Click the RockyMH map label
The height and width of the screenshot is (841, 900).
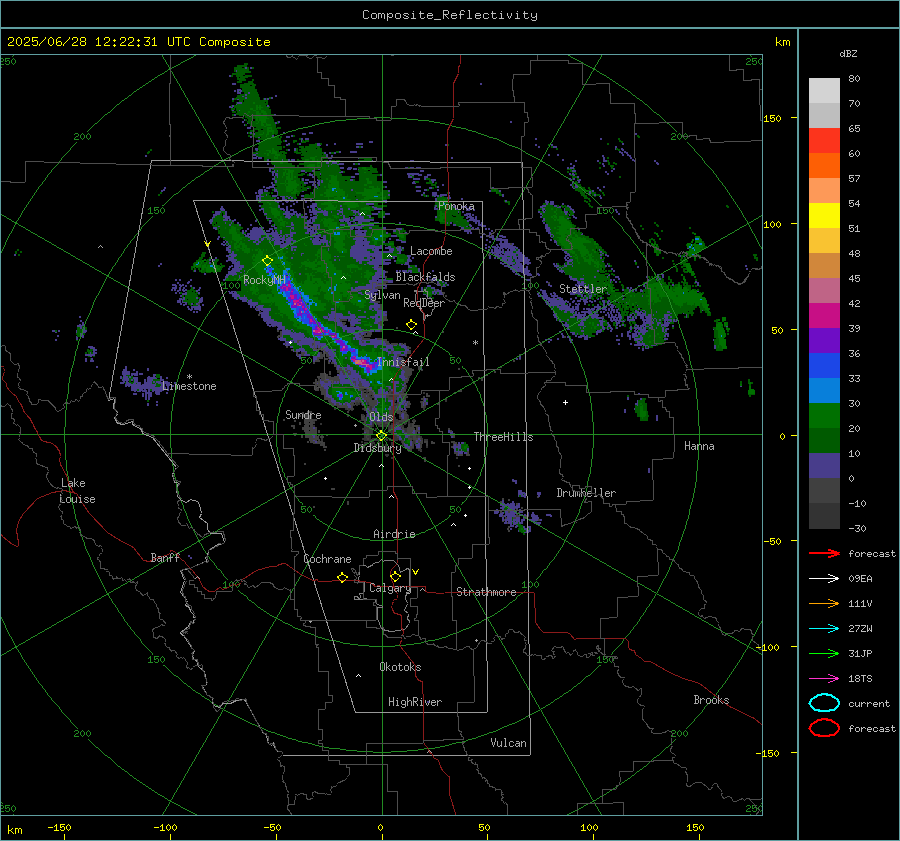tap(264, 280)
